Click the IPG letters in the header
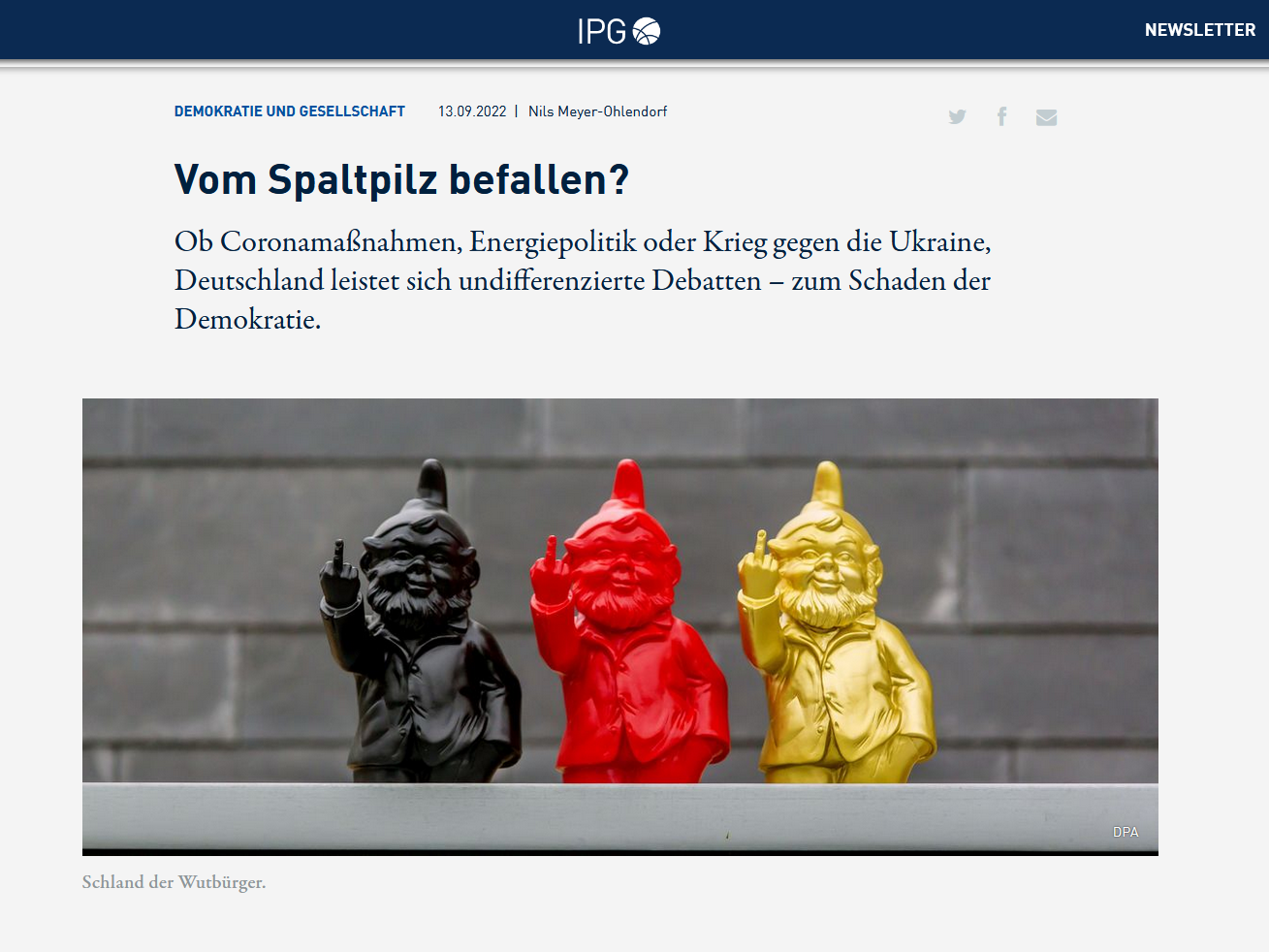Image resolution: width=1269 pixels, height=952 pixels. click(602, 31)
